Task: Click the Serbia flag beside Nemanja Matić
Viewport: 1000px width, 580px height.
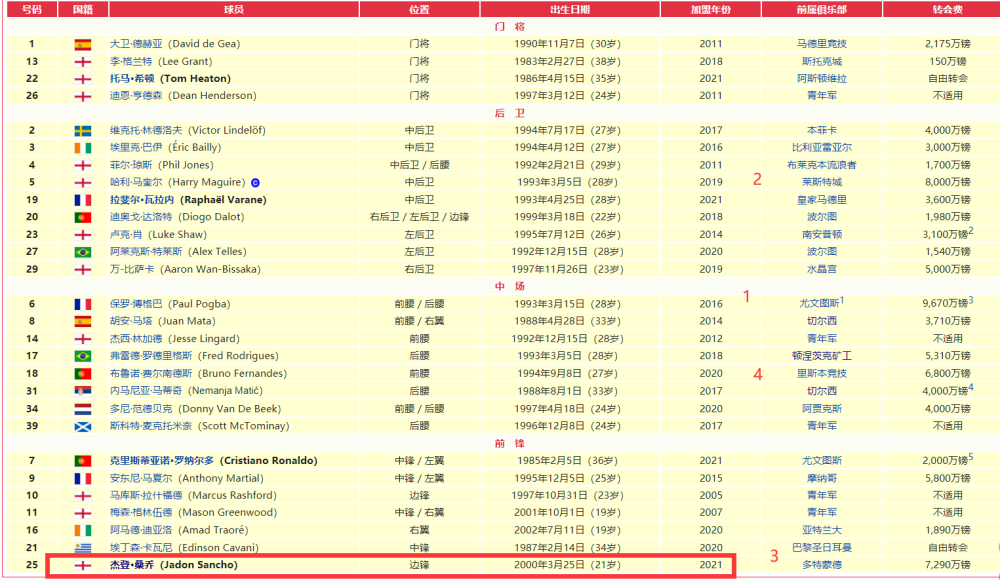Action: point(83,391)
